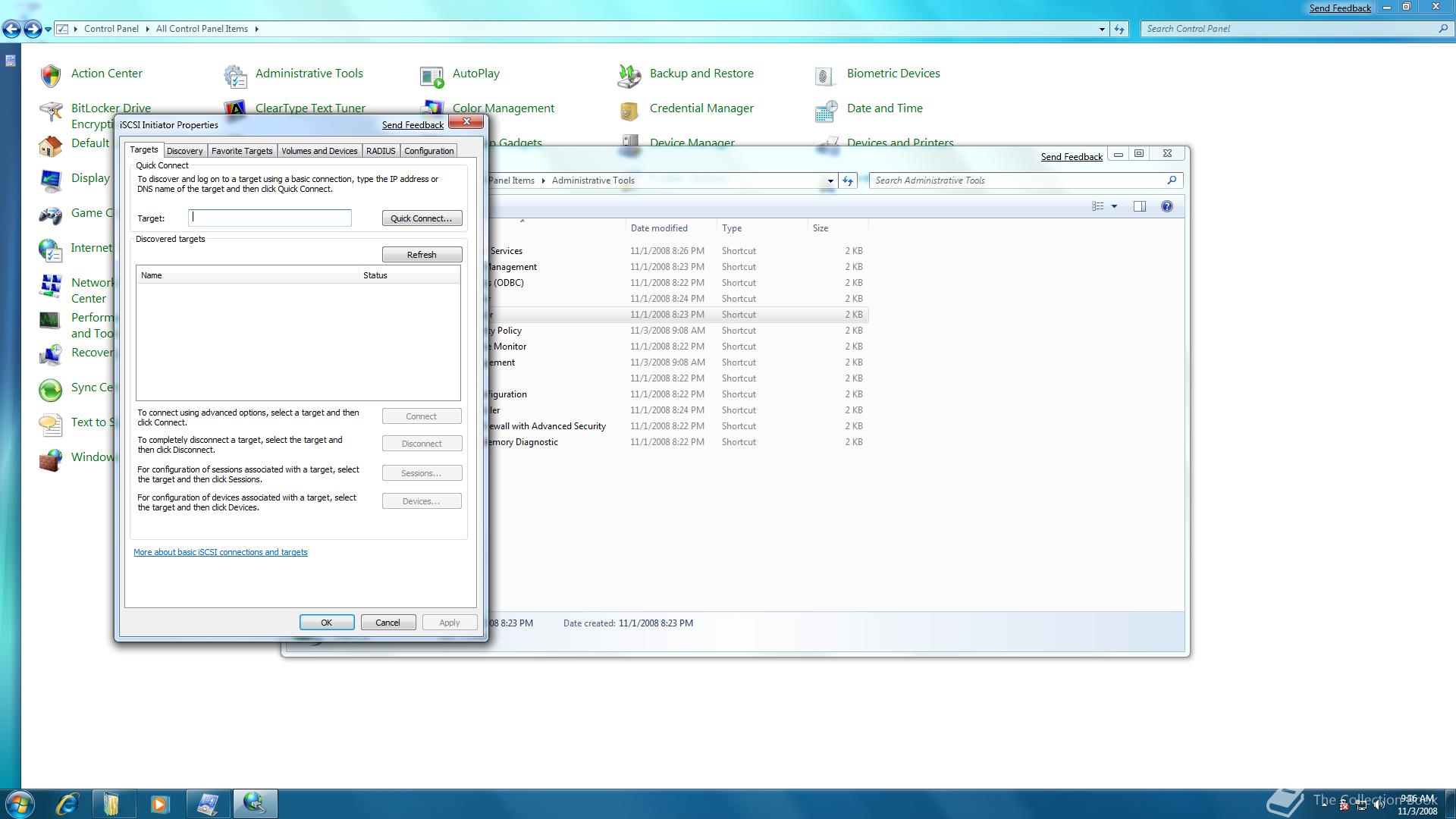Click the Windows Start orb
Screen dimensions: 1456x819
point(19,804)
